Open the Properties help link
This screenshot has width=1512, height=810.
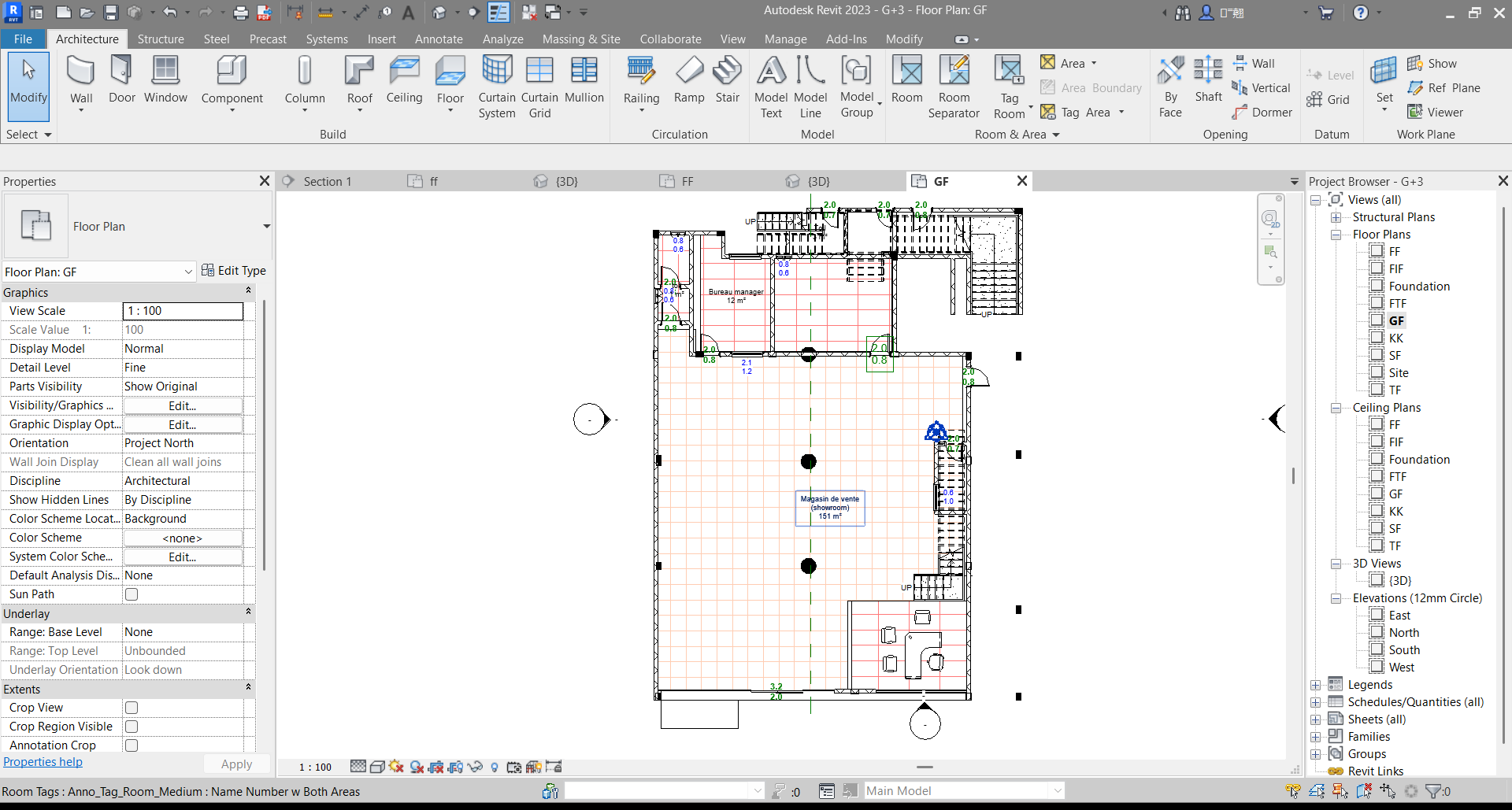43,762
